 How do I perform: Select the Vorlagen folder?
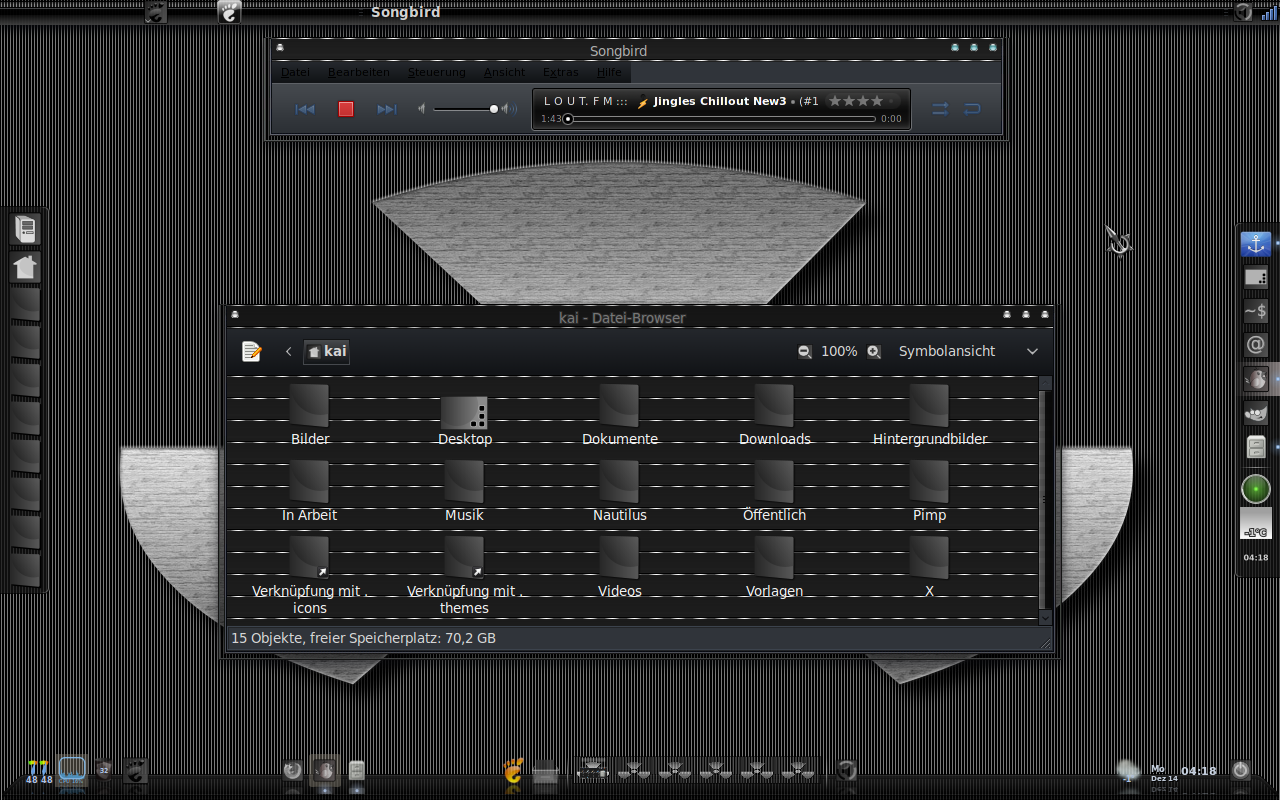775,566
